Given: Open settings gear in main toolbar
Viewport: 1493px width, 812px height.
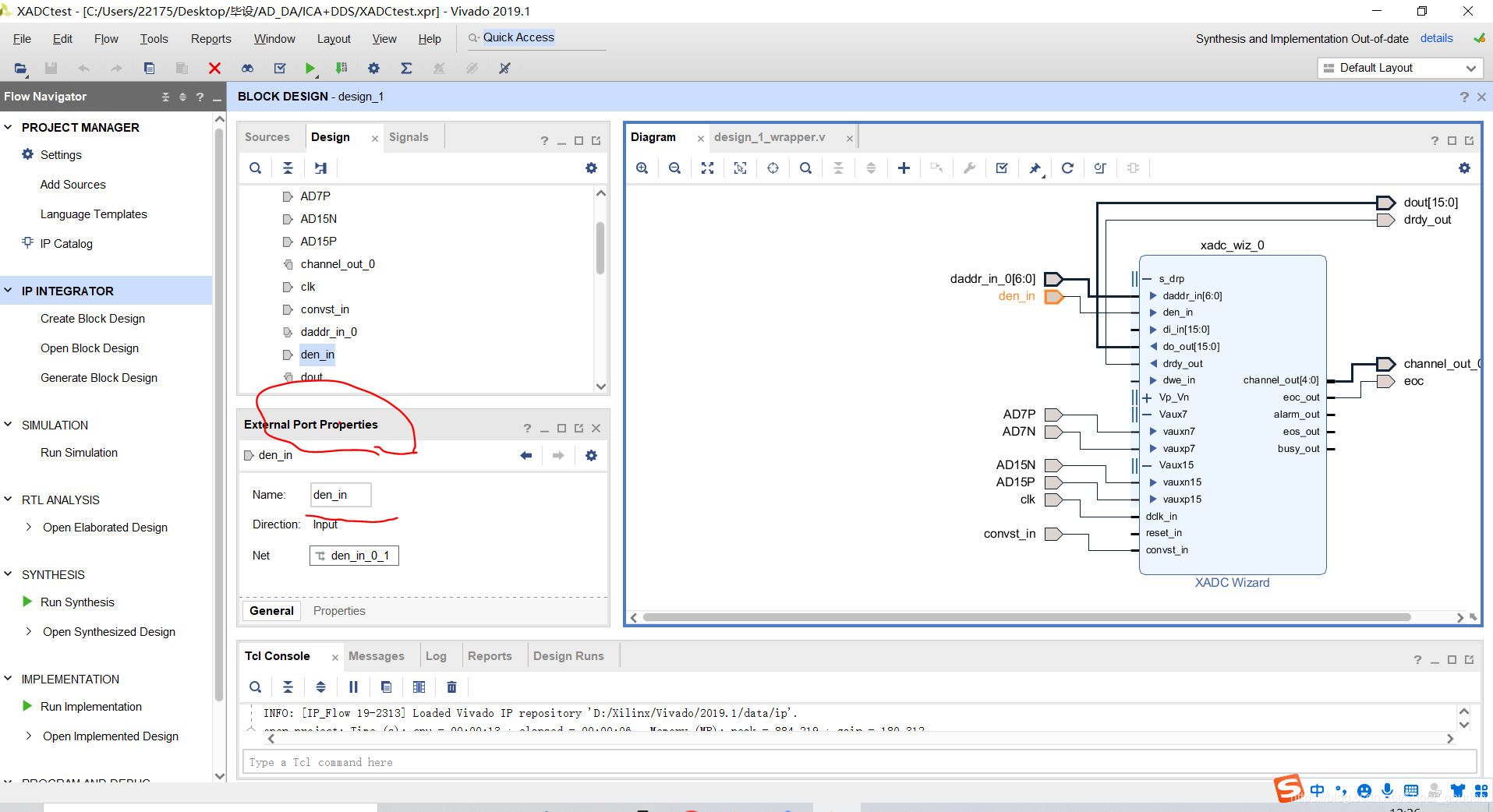Looking at the screenshot, I should (x=373, y=69).
